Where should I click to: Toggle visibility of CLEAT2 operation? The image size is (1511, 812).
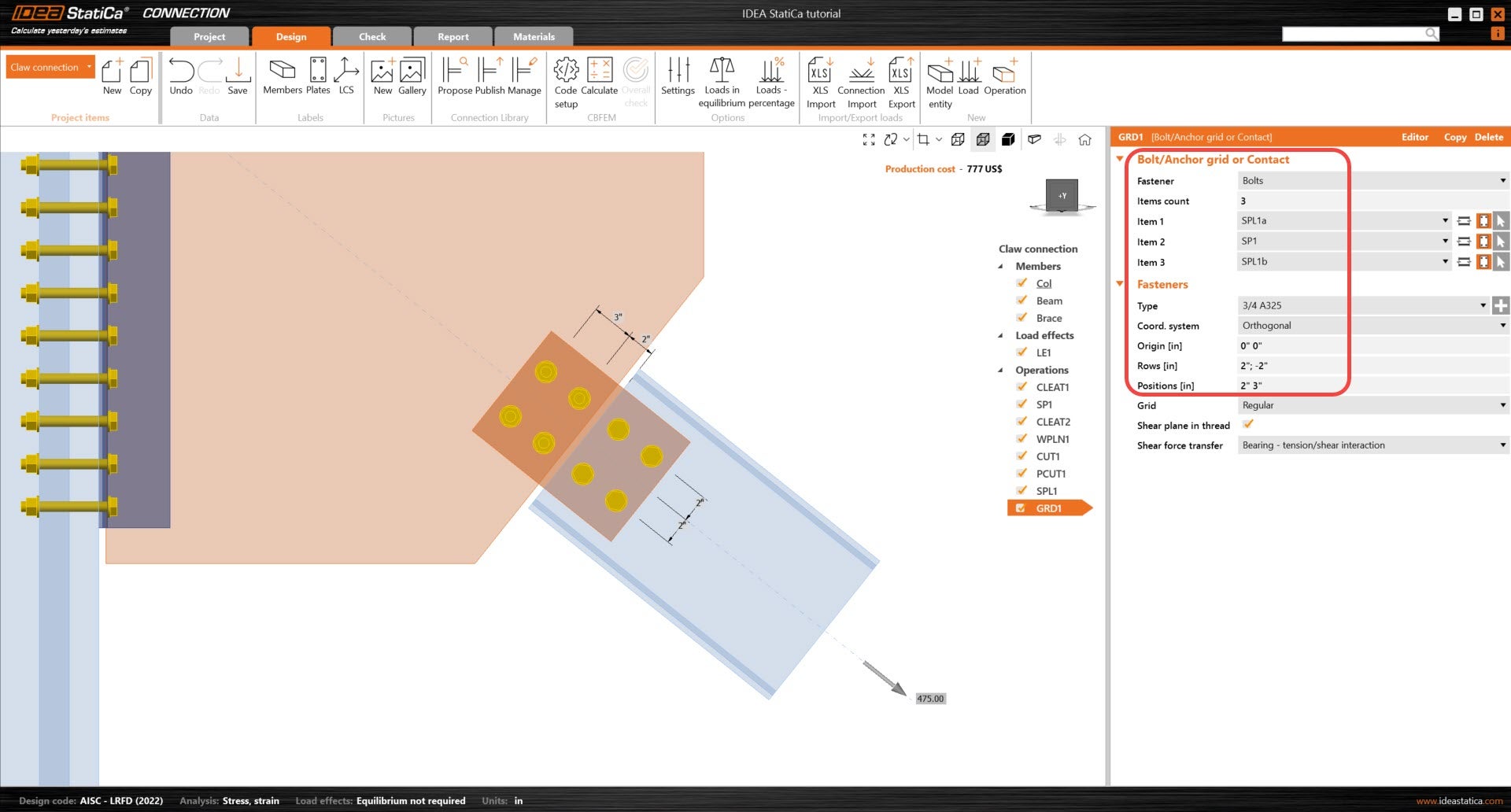pyautogui.click(x=1021, y=422)
